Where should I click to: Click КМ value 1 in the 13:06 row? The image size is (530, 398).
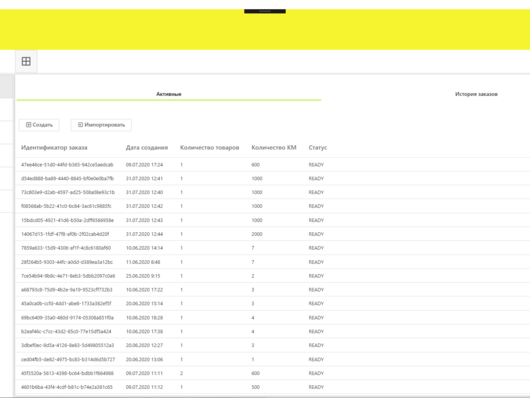(x=253, y=359)
